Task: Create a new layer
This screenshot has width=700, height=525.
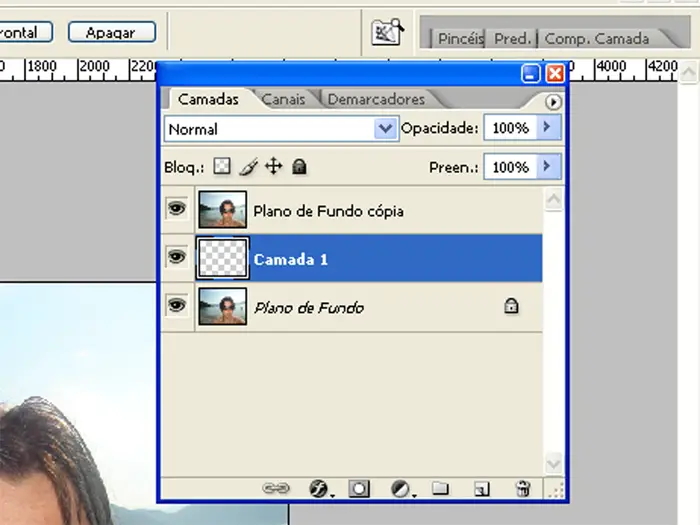Action: pyautogui.click(x=481, y=488)
